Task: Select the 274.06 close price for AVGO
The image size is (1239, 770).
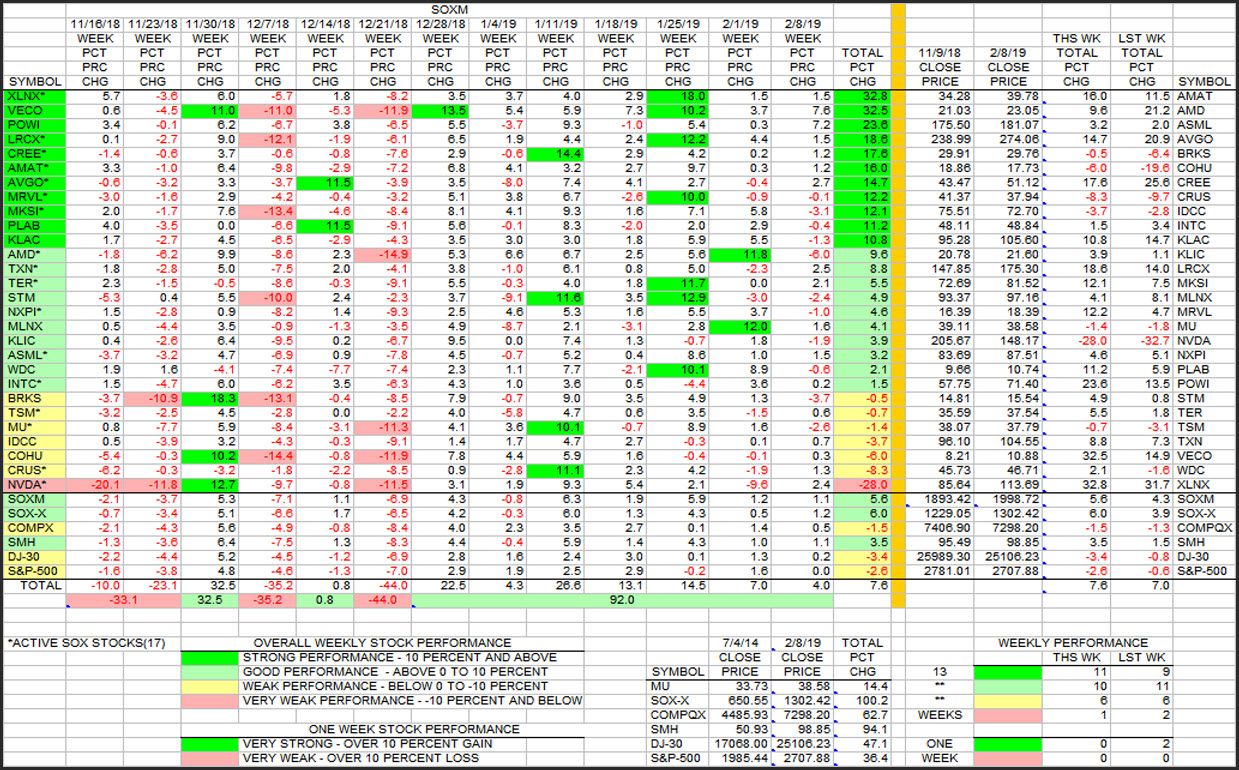Action: click(x=1008, y=139)
